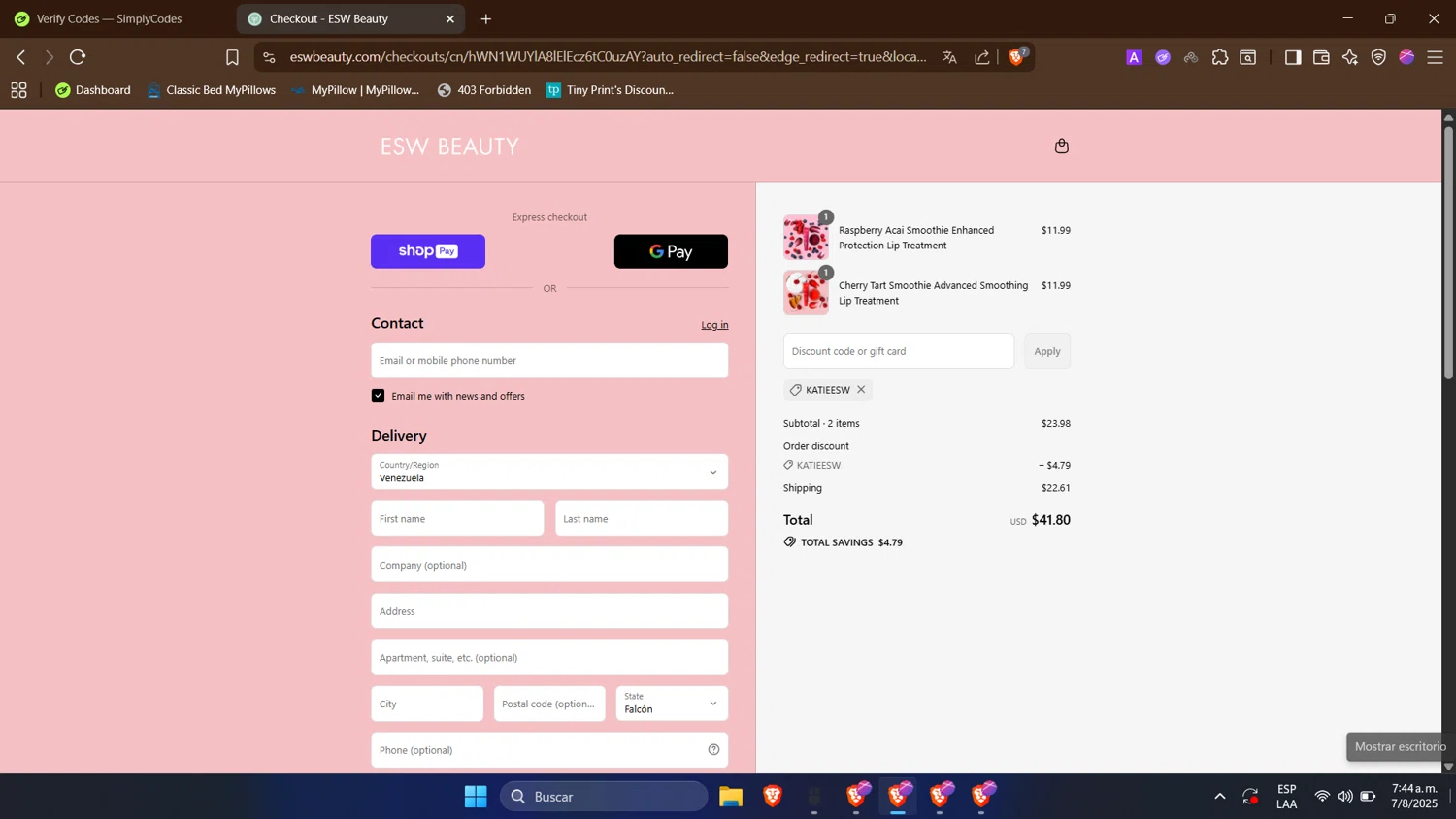
Task: Open the browser main menu hamburger icon
Action: (x=1435, y=57)
